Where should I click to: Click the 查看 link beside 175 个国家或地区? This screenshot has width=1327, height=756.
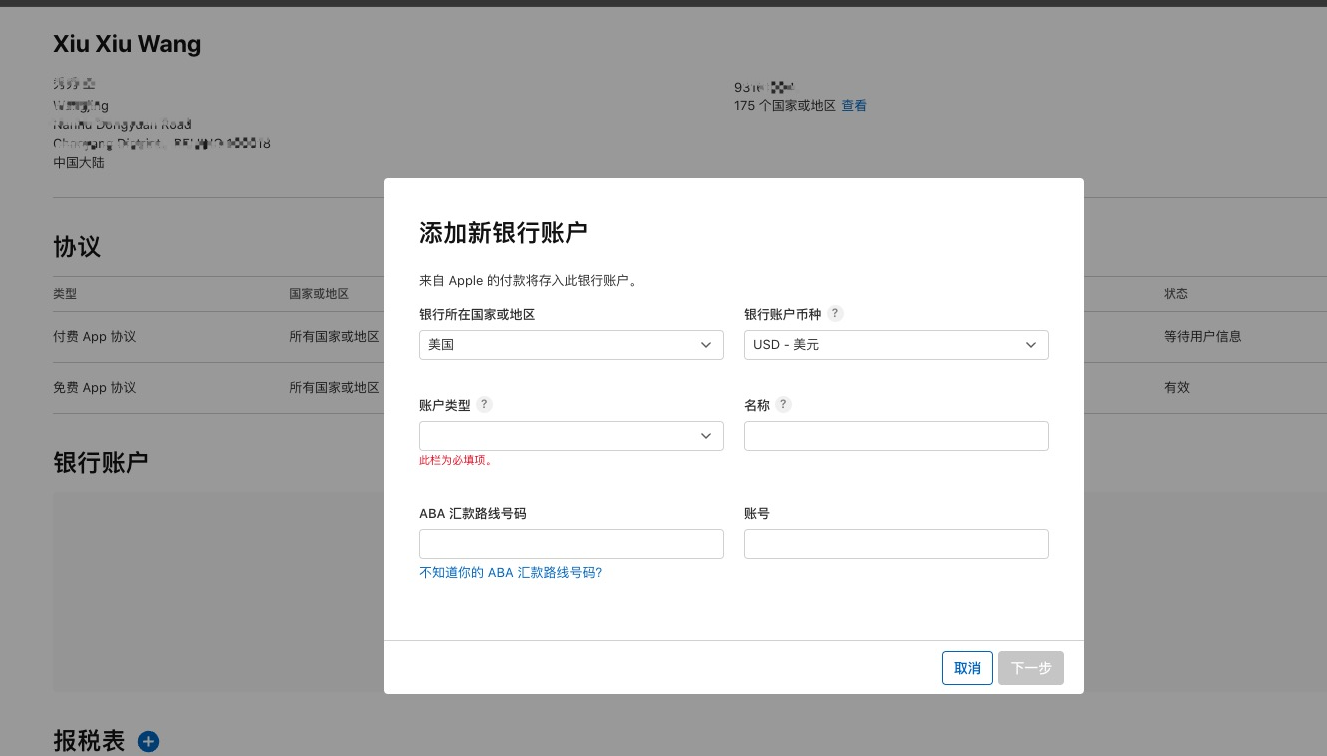[854, 106]
